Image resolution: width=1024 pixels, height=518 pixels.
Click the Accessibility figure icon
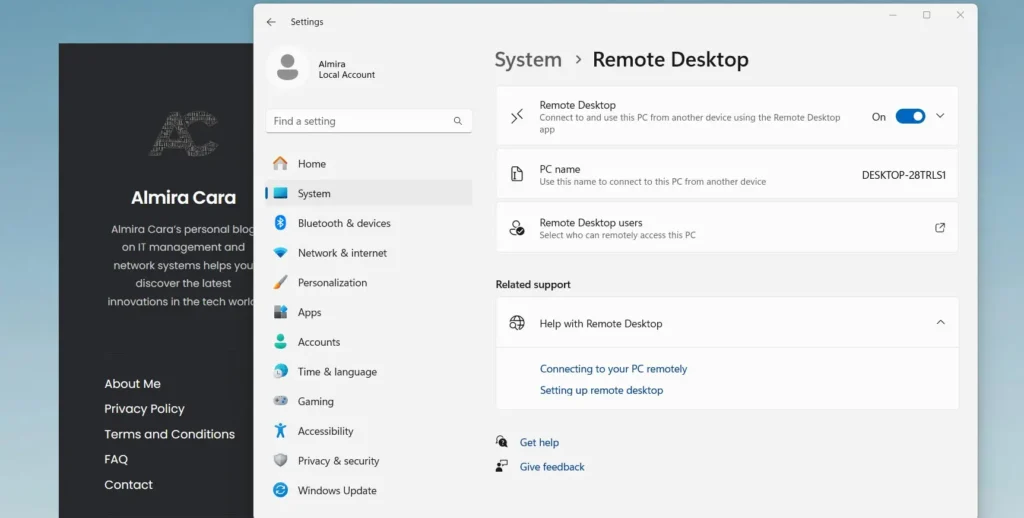280,430
